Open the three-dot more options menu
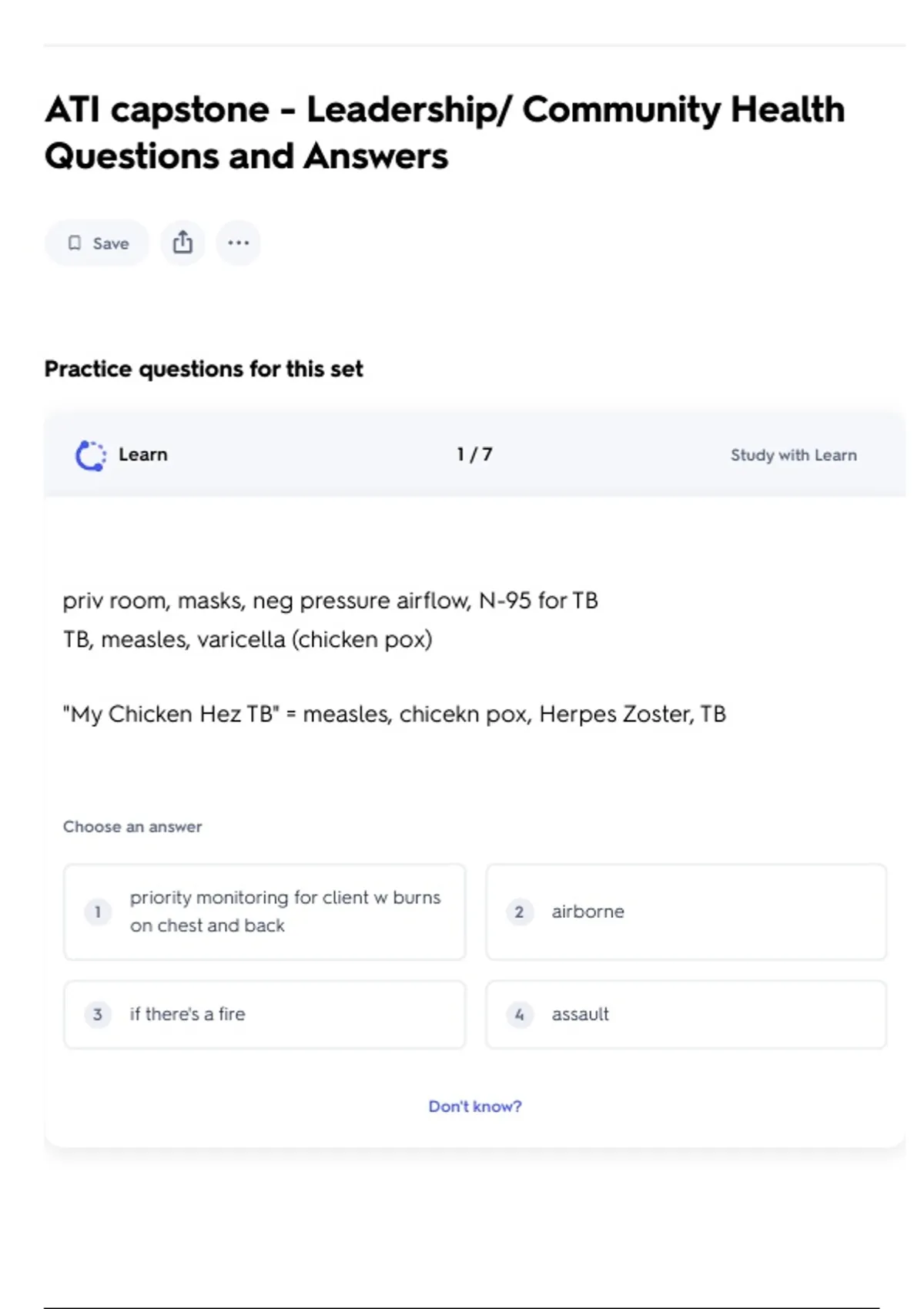 (x=238, y=243)
